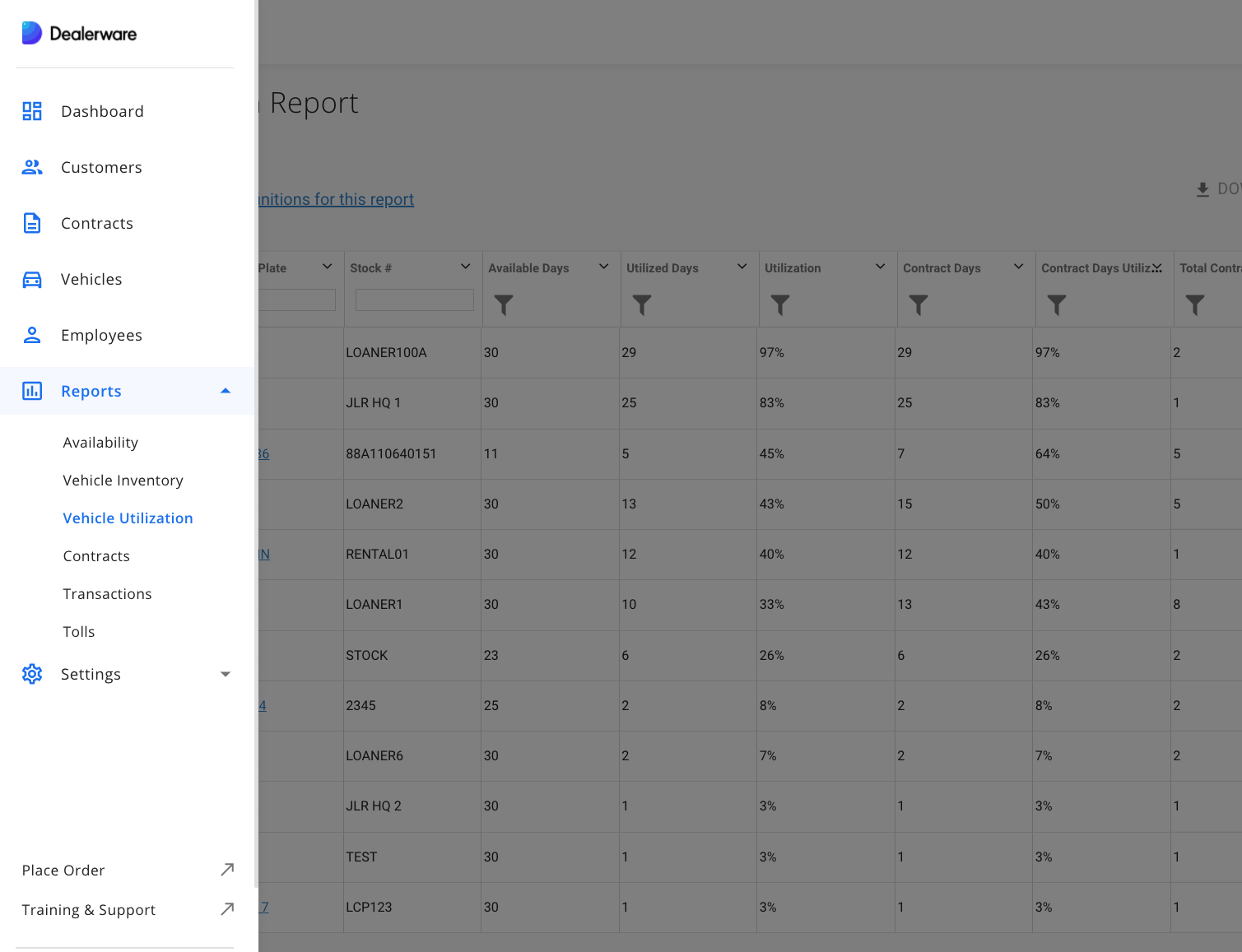Click the Dealerware logo
Viewport: 1242px width, 952px height.
pyautogui.click(x=79, y=33)
